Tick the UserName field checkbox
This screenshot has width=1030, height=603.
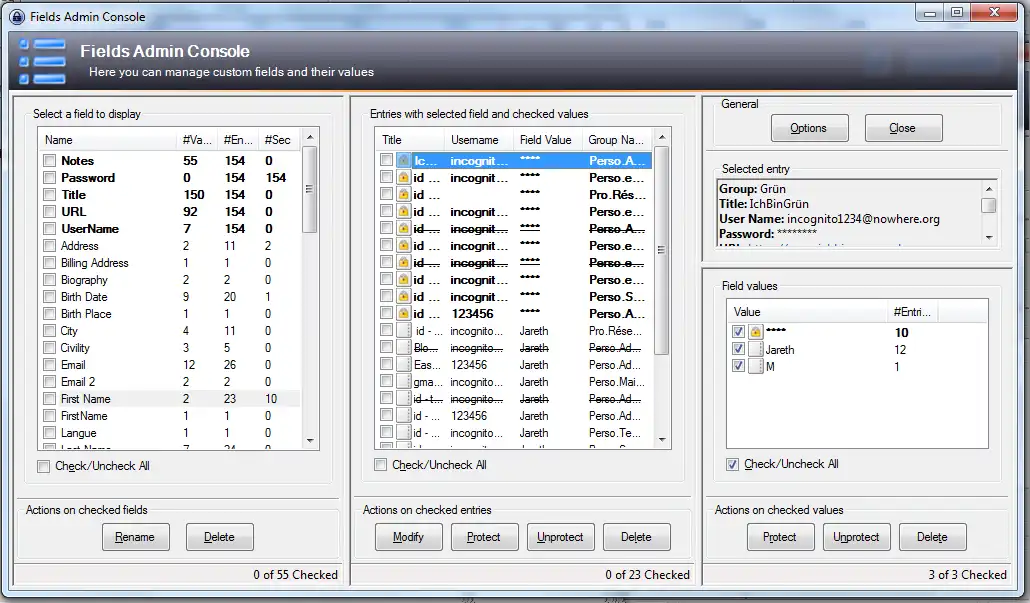coord(49,229)
